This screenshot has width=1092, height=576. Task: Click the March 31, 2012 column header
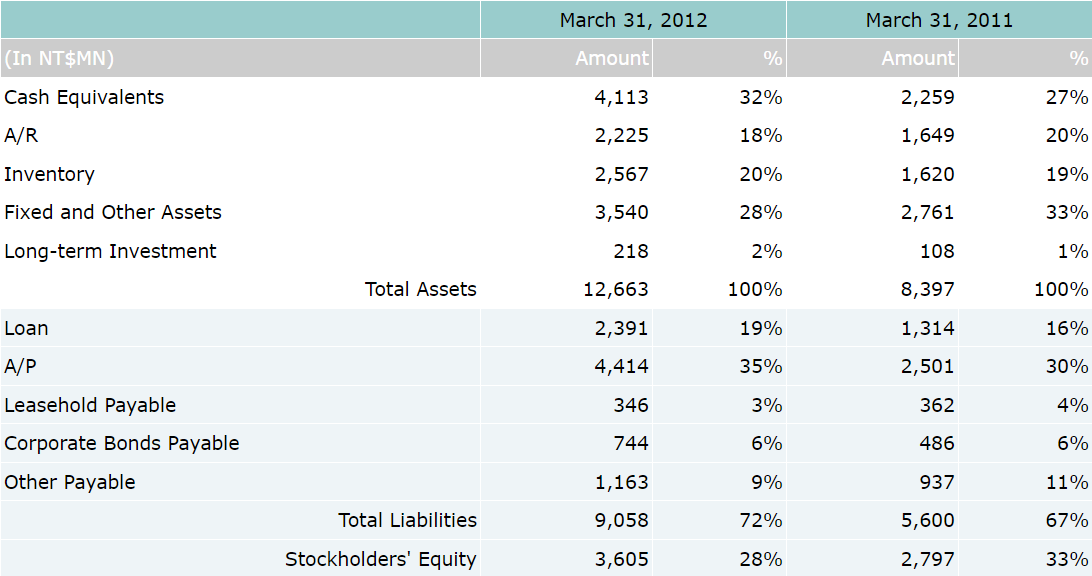[633, 20]
